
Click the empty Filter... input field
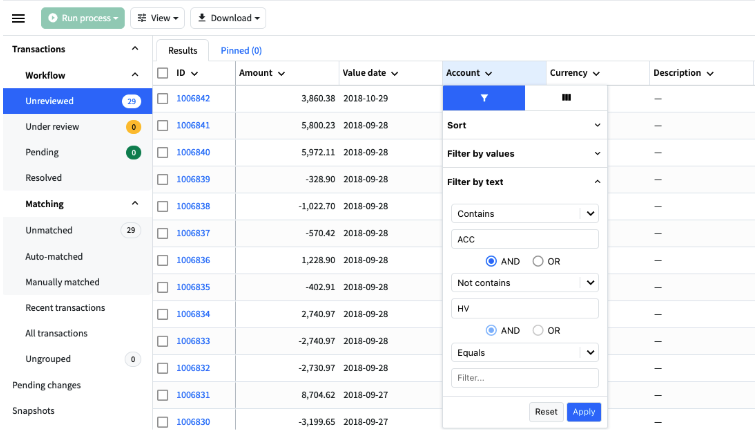[x=525, y=378]
